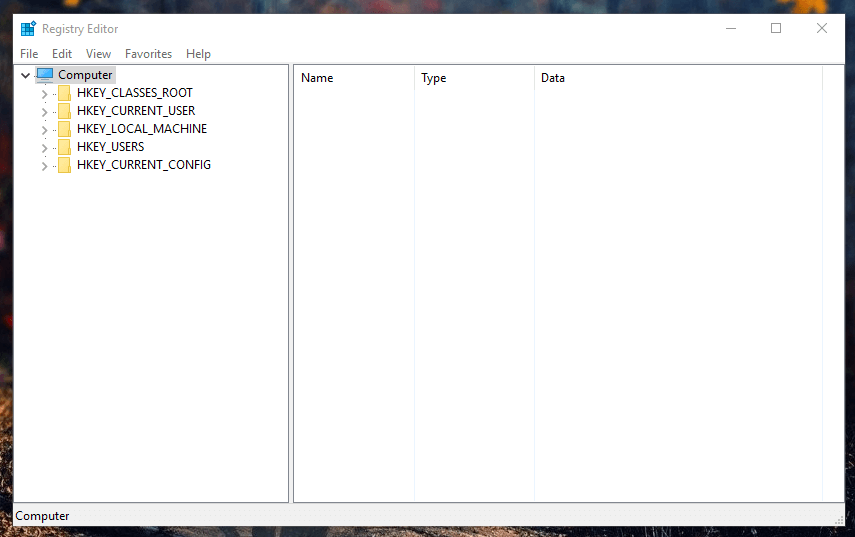Select the Computer tree label
This screenshot has height=537, width=855.
tap(85, 75)
